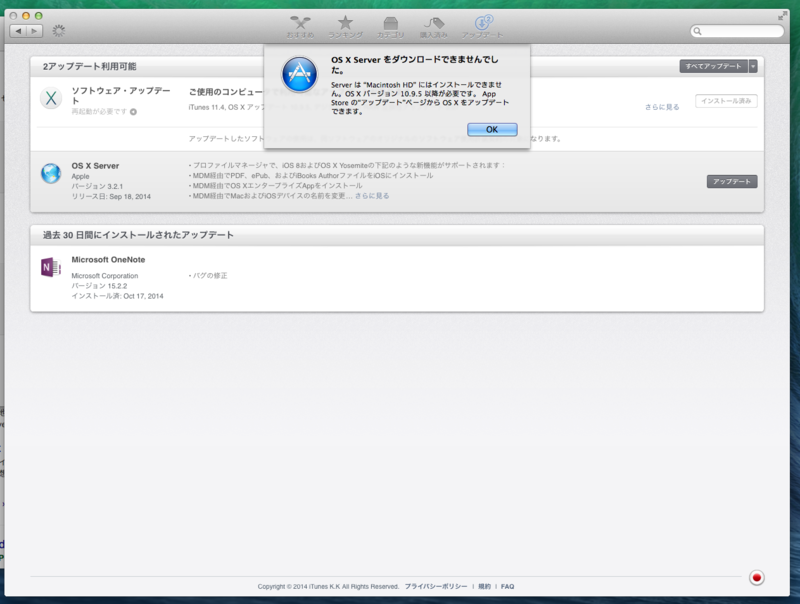The image size is (800, 604).
Task: Click the リリース日: Sep 18, 2014 text
Action: (x=111, y=196)
